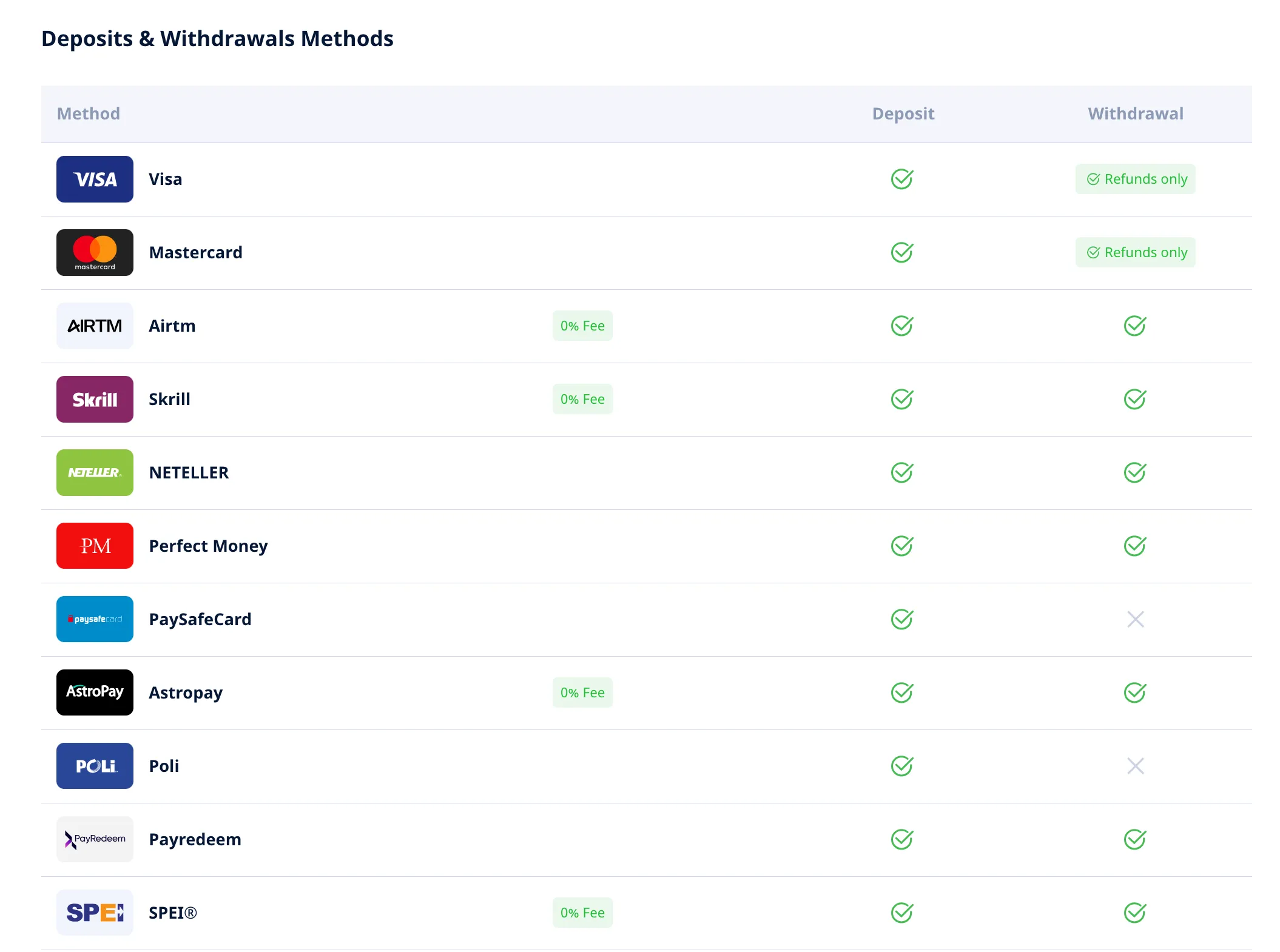Select the Astropay method name
Image resolution: width=1280 pixels, height=952 pixels.
coord(186,693)
